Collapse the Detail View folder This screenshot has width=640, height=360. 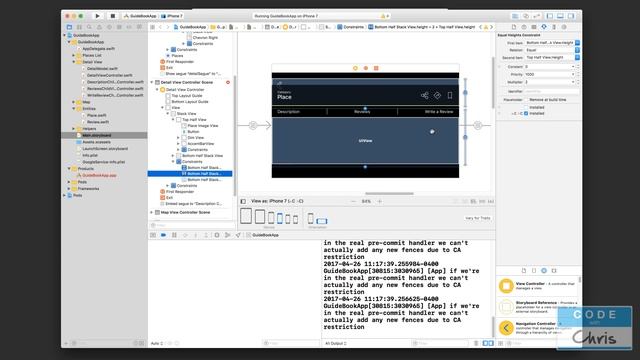(x=74, y=62)
